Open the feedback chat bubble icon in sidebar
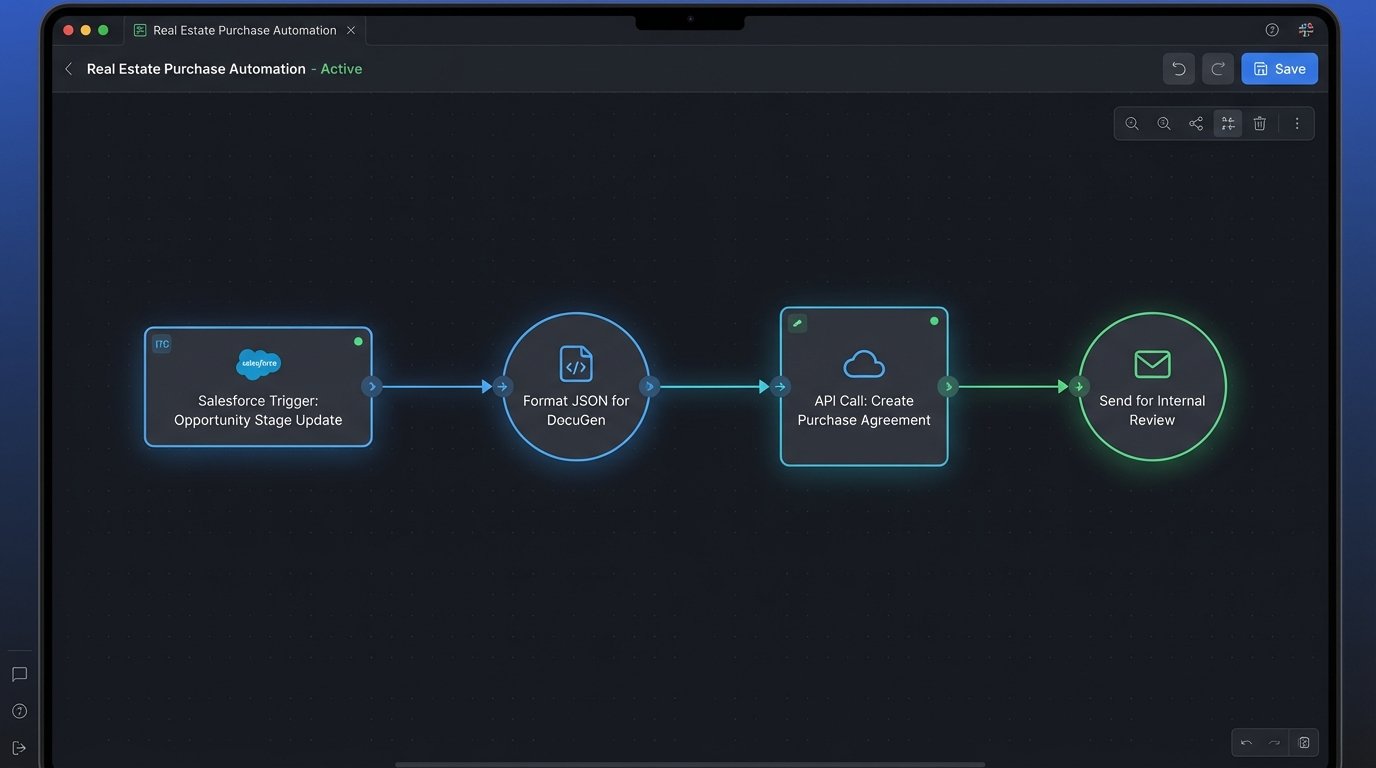This screenshot has width=1376, height=768. [19, 674]
